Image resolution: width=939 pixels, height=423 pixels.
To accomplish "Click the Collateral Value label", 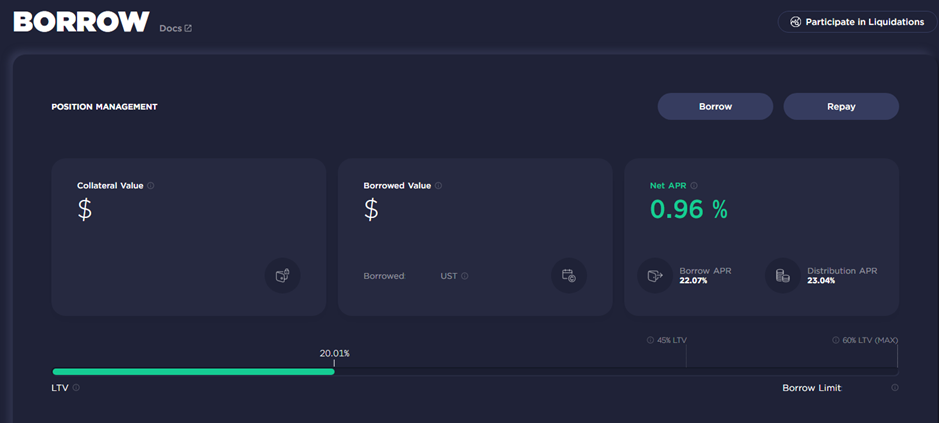I will tap(110, 186).
